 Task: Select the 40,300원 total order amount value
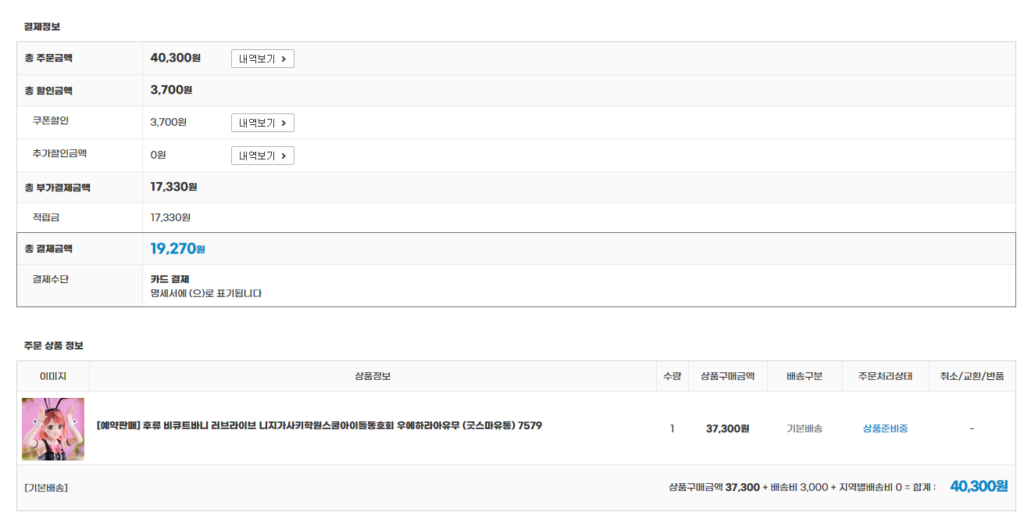(x=175, y=58)
